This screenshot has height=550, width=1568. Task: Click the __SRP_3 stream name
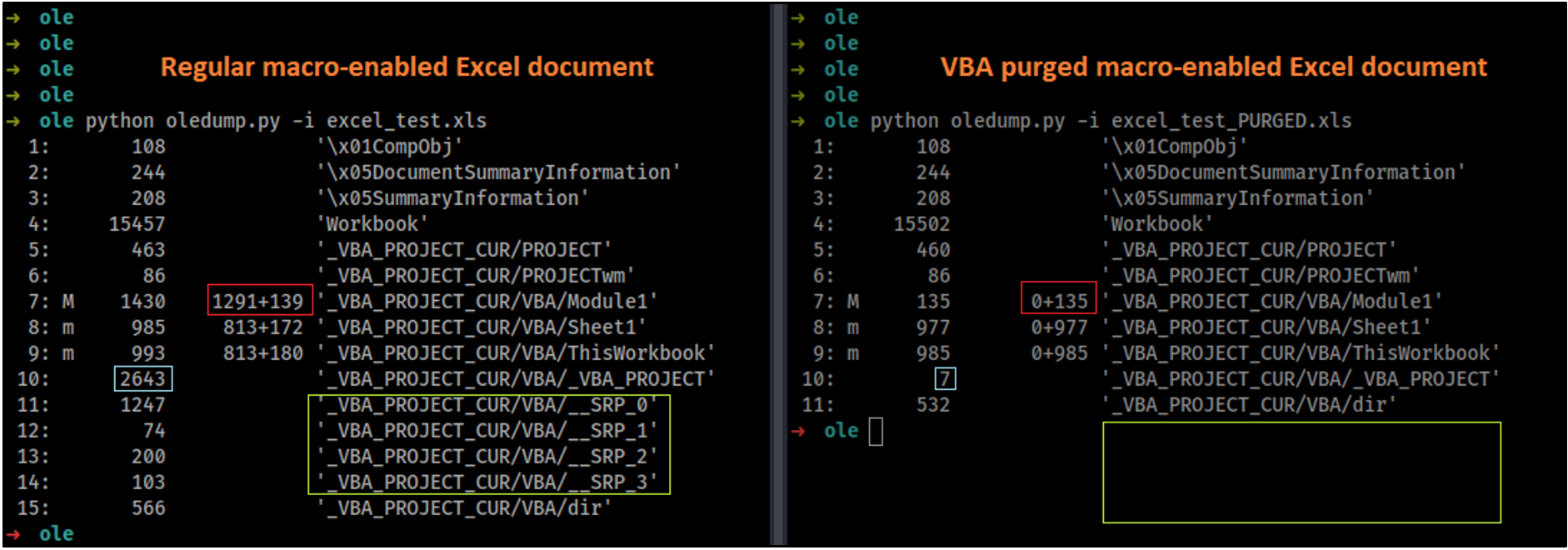[x=488, y=482]
